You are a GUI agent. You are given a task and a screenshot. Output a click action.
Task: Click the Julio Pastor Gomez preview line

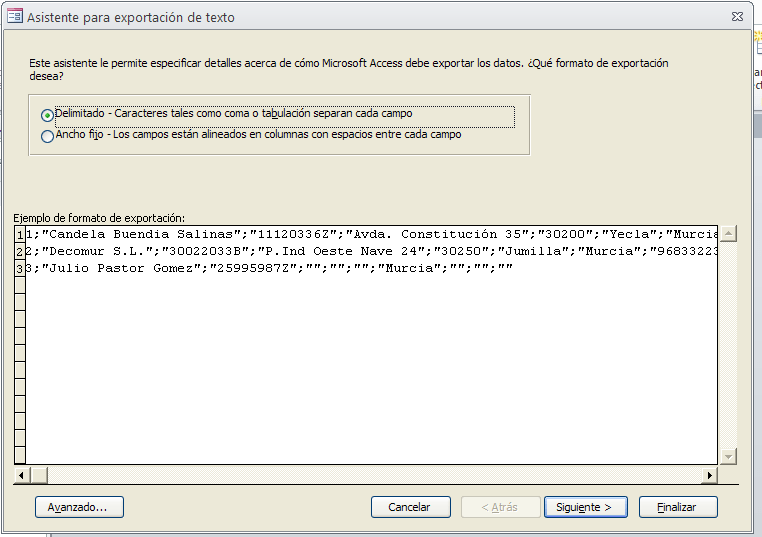270,268
